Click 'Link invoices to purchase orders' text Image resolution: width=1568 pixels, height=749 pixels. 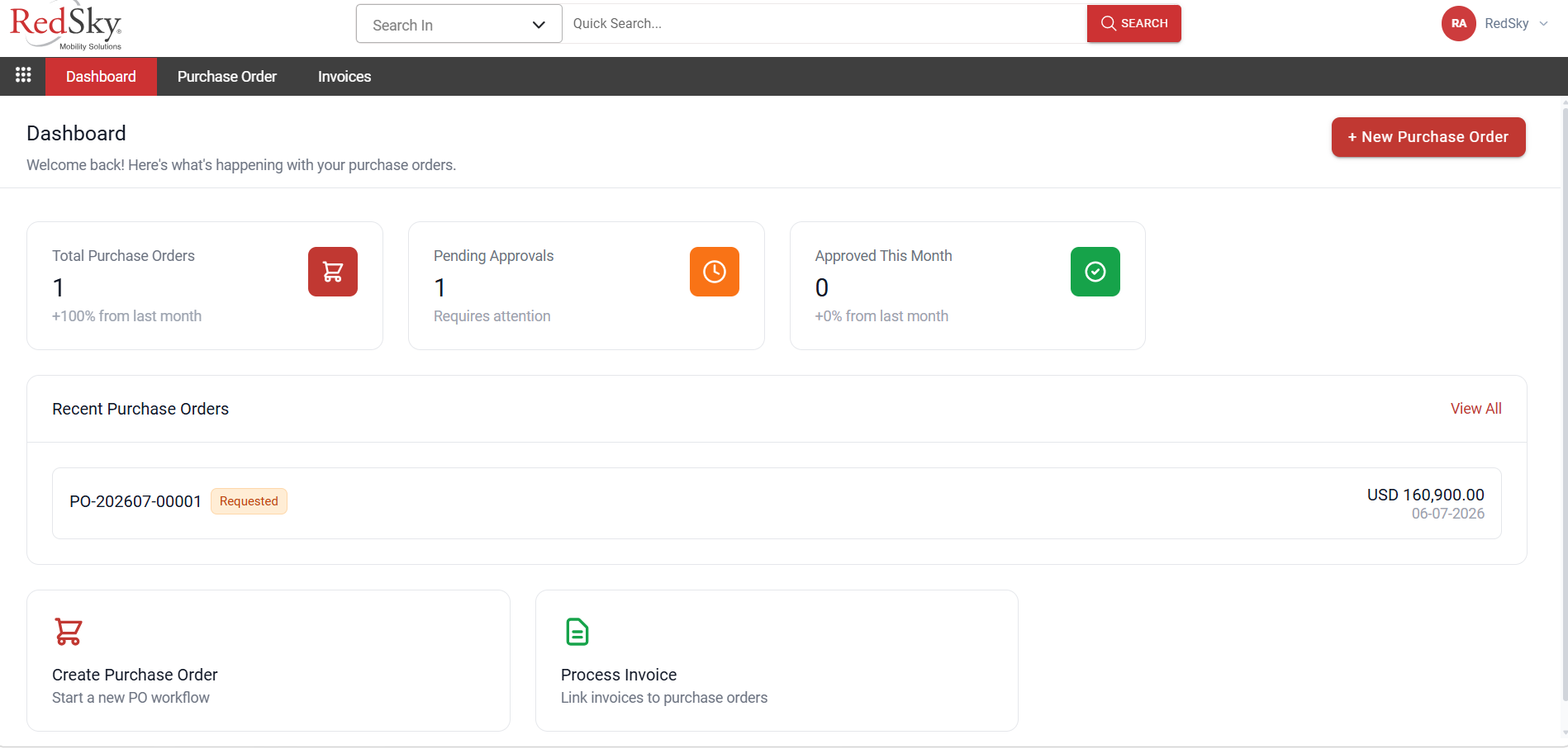(x=664, y=698)
